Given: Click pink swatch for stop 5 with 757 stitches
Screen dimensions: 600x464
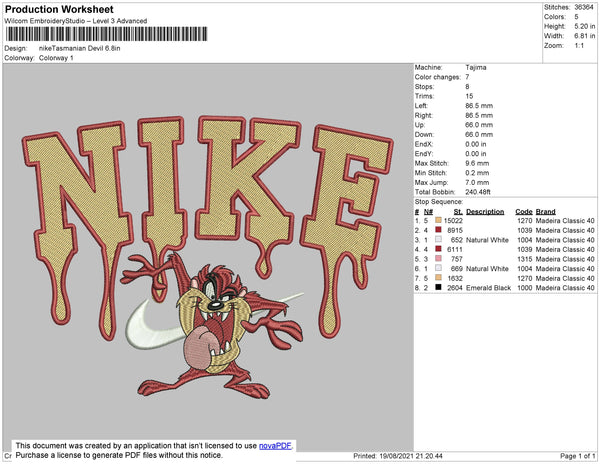Looking at the screenshot, I should (438, 259).
